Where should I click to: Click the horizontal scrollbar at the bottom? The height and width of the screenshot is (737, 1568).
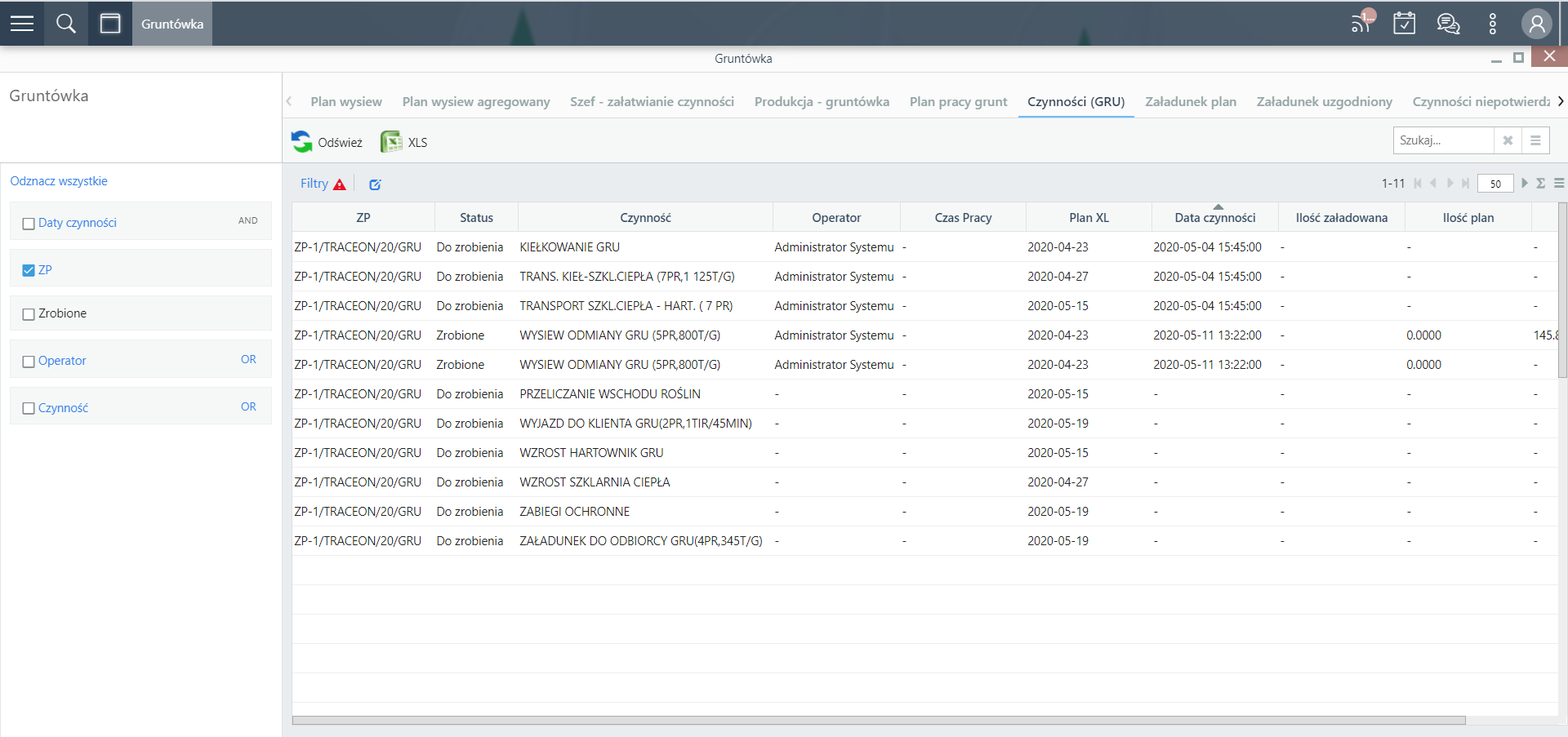point(879,720)
